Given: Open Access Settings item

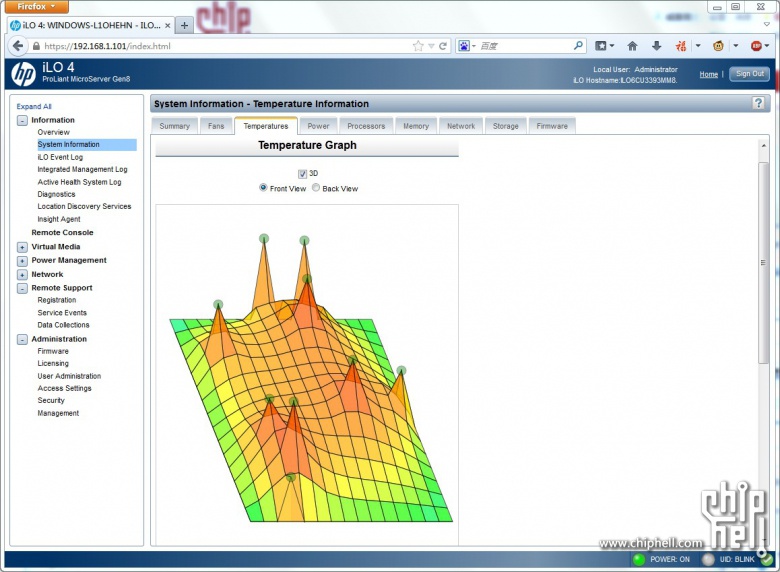Looking at the screenshot, I should [65, 388].
